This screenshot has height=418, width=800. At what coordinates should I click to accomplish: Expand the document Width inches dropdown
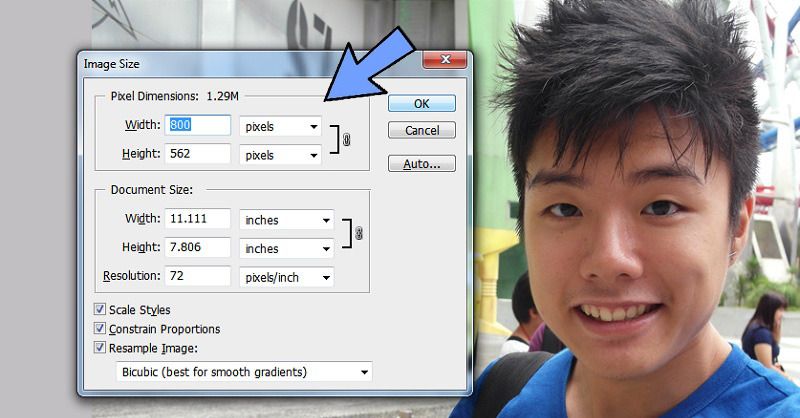click(286, 220)
